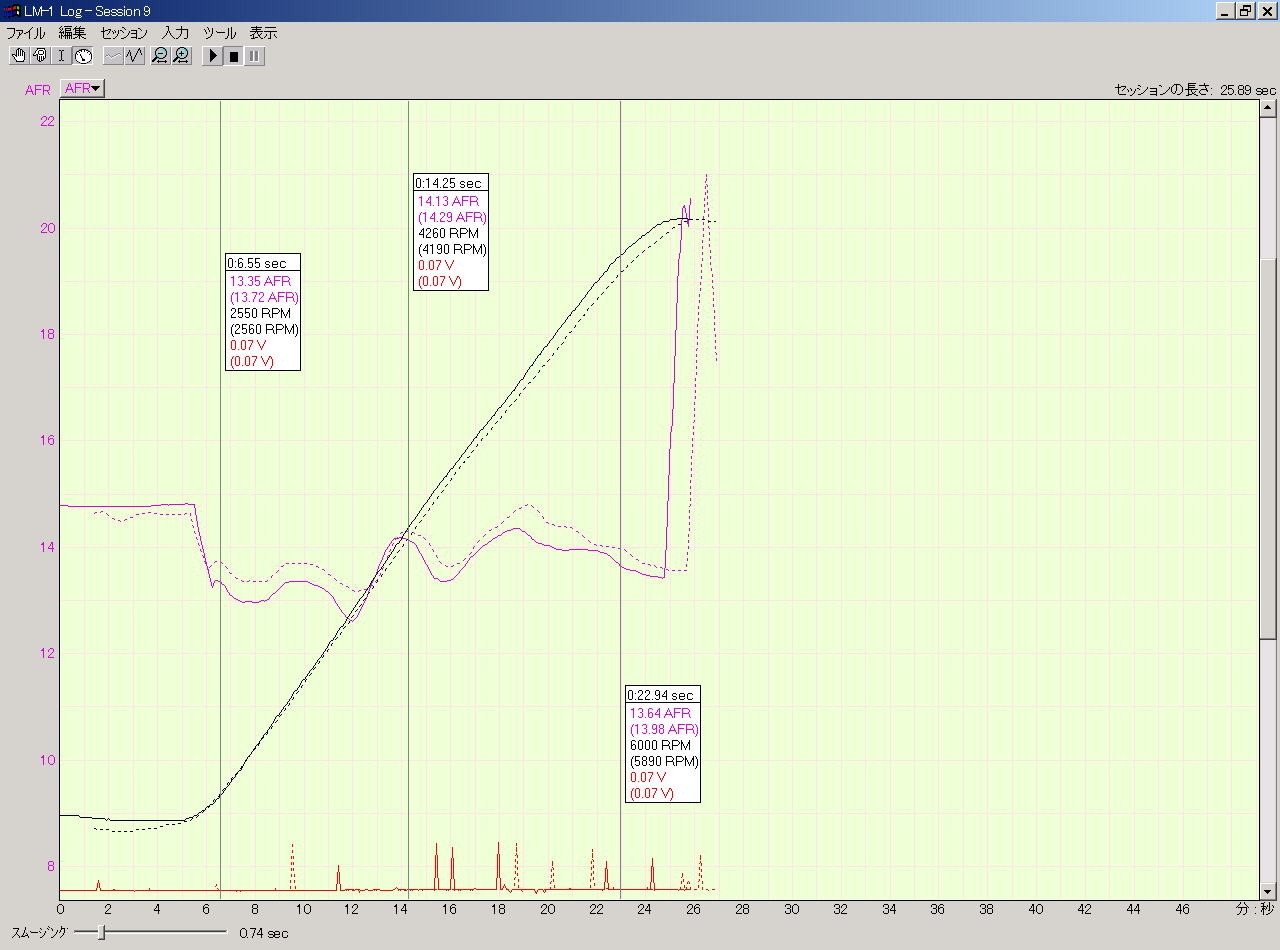Click the vertical scrollbar up arrow
The width and height of the screenshot is (1280, 950).
pos(1268,108)
